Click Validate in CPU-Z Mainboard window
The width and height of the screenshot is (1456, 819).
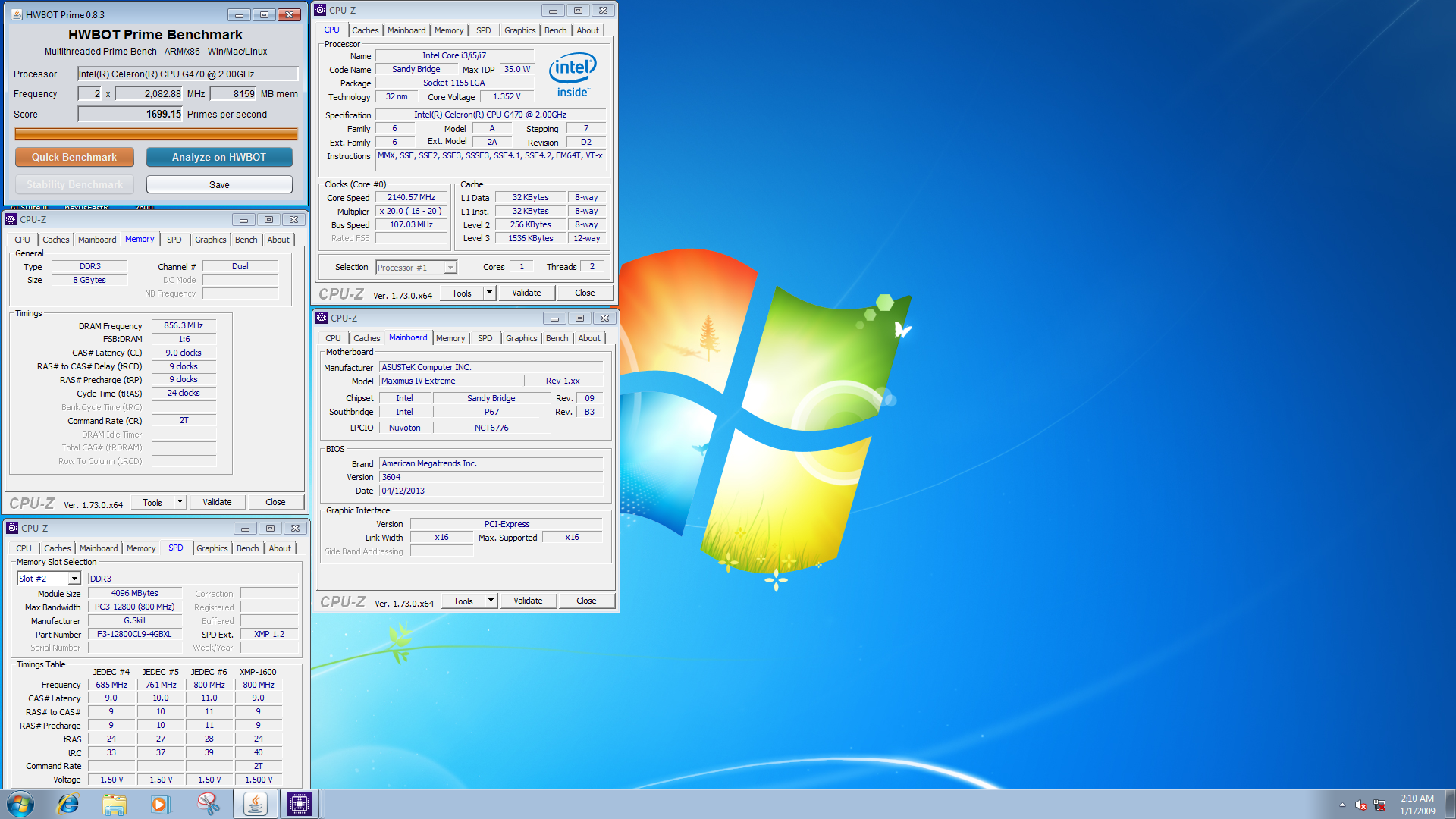(528, 601)
